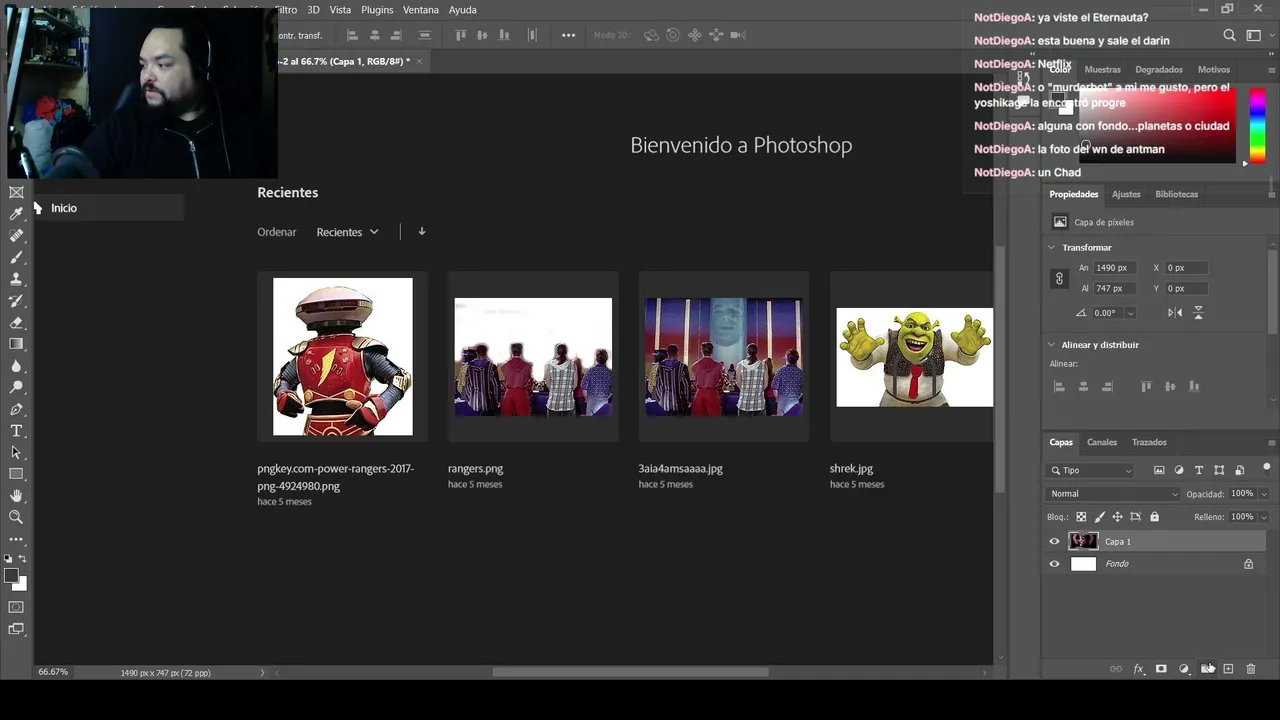
Task: Open the layer filter Tipo dropdown
Action: tap(1091, 470)
